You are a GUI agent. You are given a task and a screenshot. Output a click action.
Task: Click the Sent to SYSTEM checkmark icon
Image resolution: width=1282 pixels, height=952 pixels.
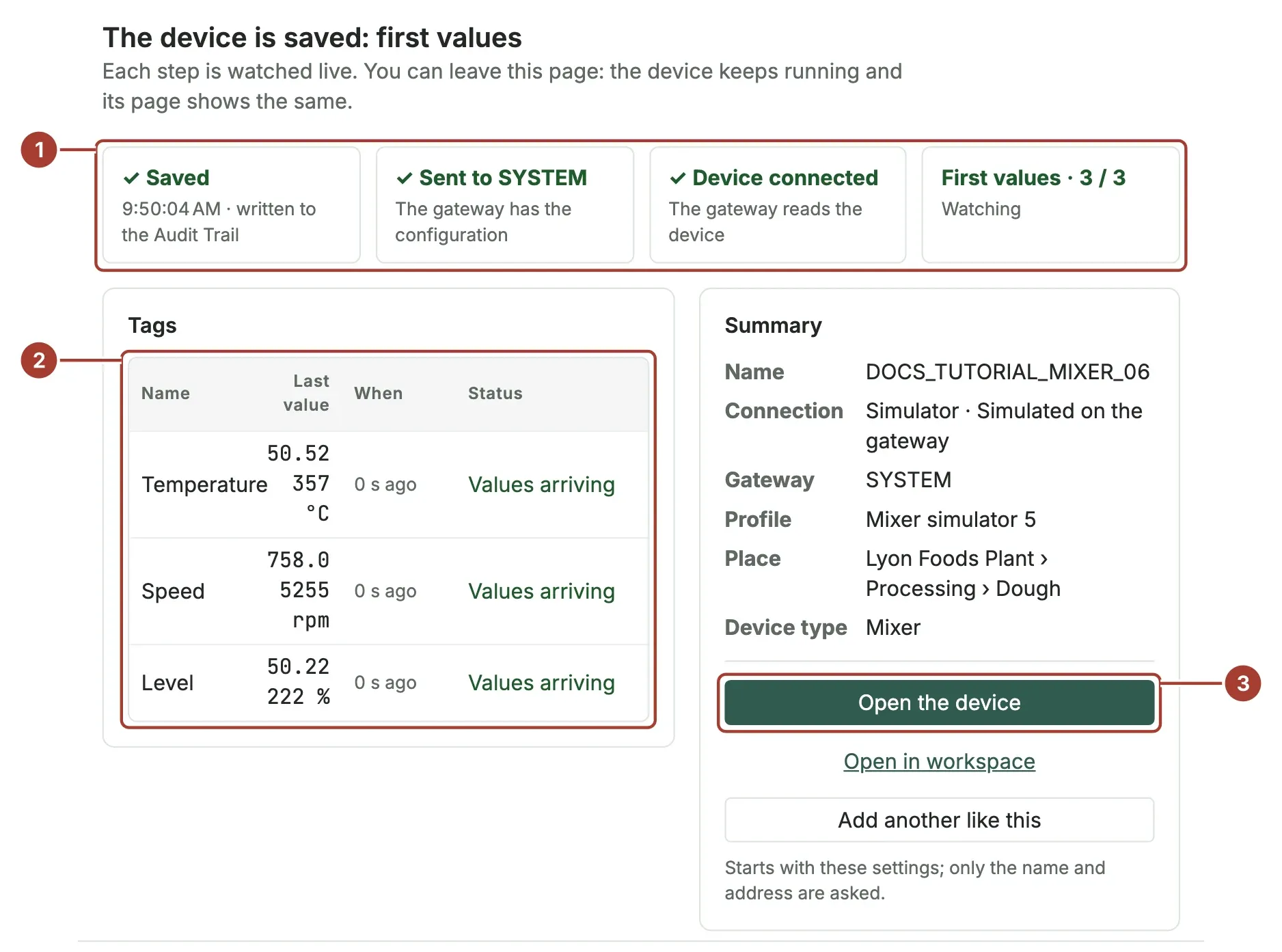pos(405,178)
